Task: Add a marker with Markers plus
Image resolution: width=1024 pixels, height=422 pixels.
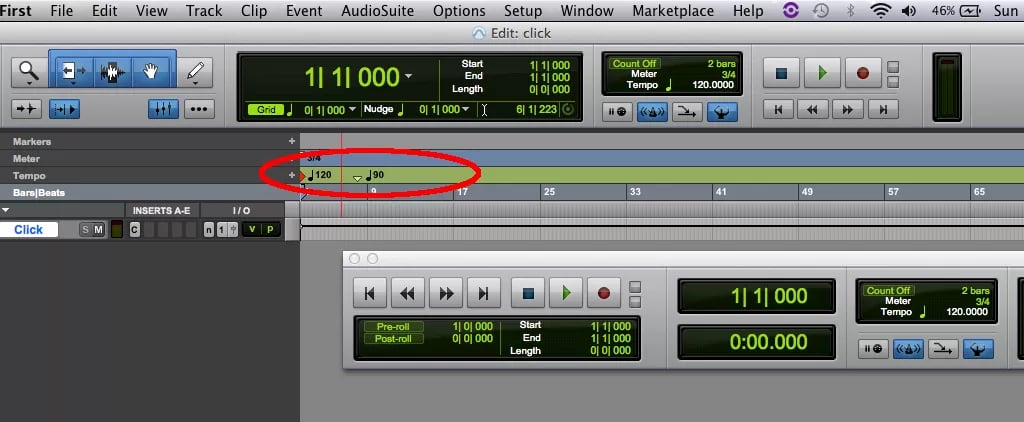Action: coord(292,141)
